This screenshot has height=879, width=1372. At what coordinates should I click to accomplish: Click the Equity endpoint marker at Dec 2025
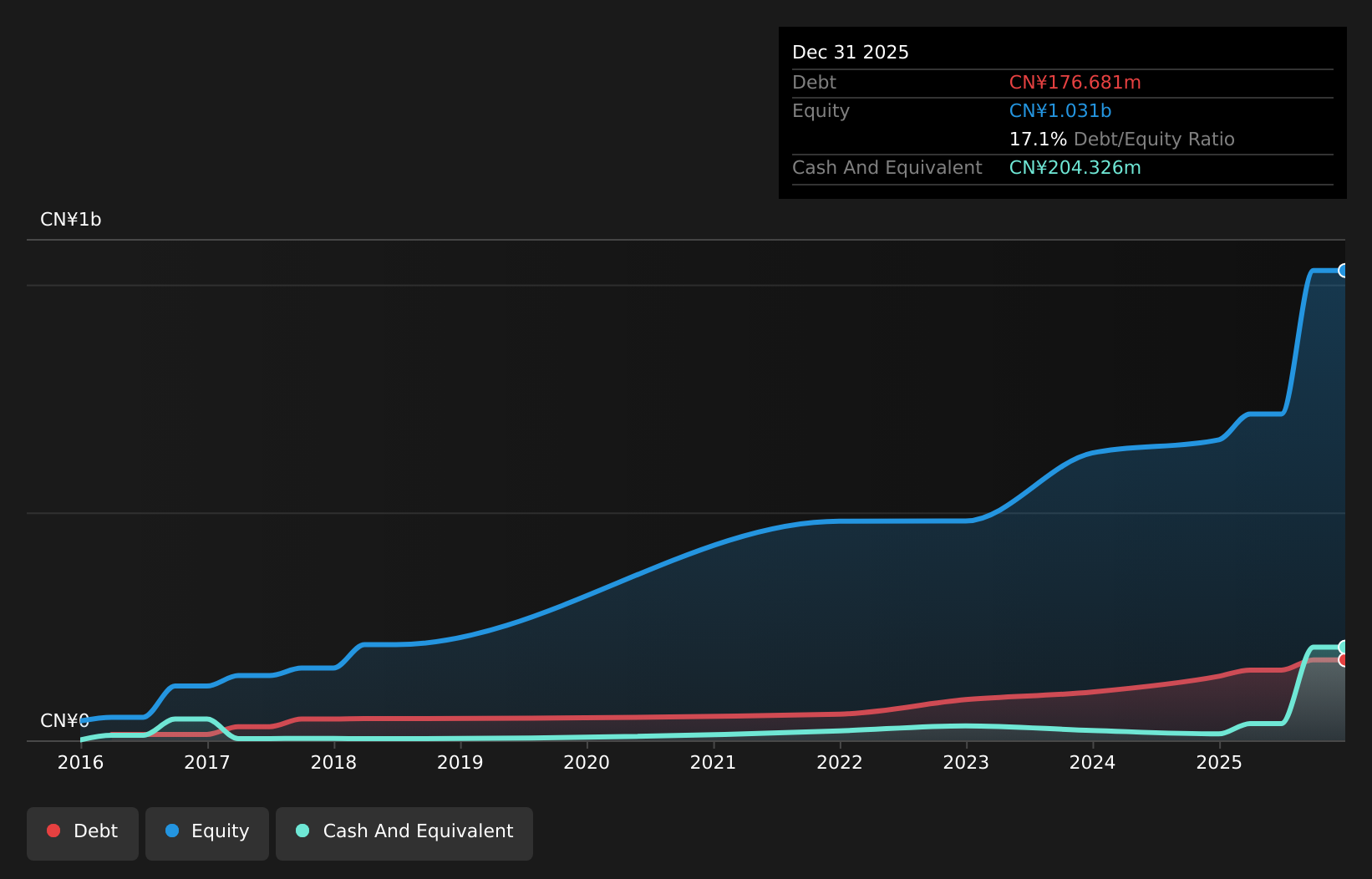pos(1344,271)
